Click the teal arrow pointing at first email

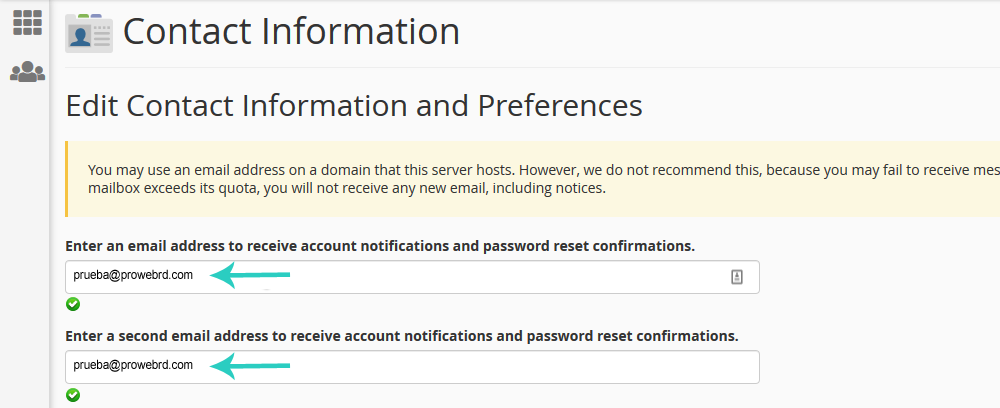(250, 275)
